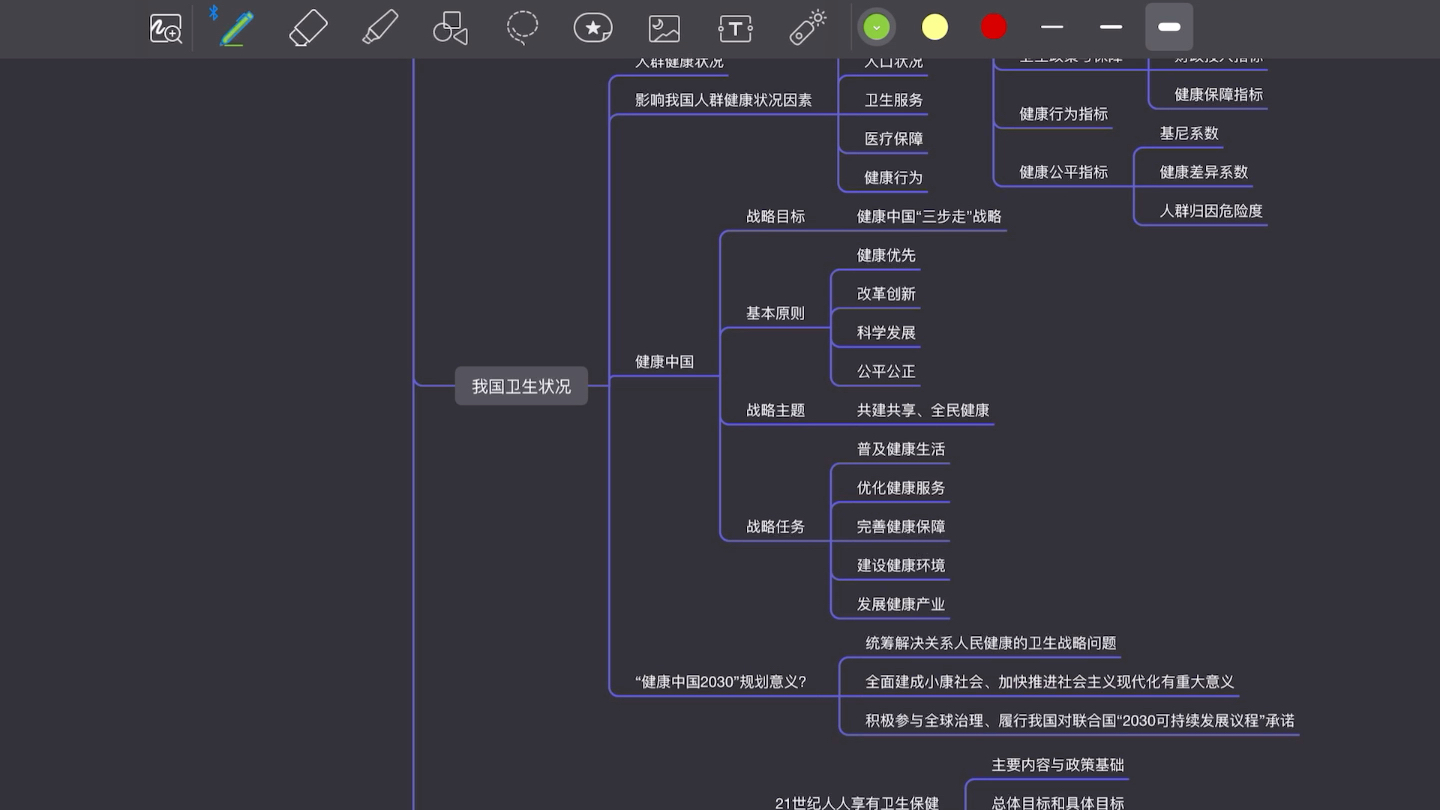This screenshot has width=1440, height=810.
Task: Click the 21世纪人人享有卫生保健 node
Action: [857, 802]
